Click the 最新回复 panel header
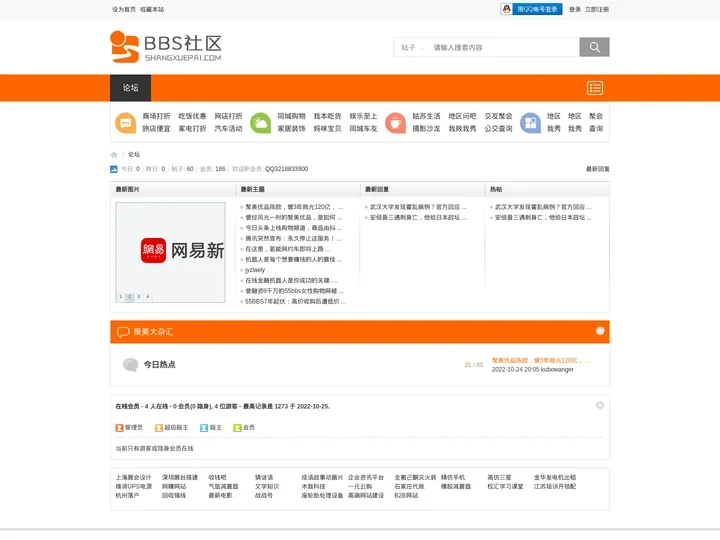 pos(377,189)
